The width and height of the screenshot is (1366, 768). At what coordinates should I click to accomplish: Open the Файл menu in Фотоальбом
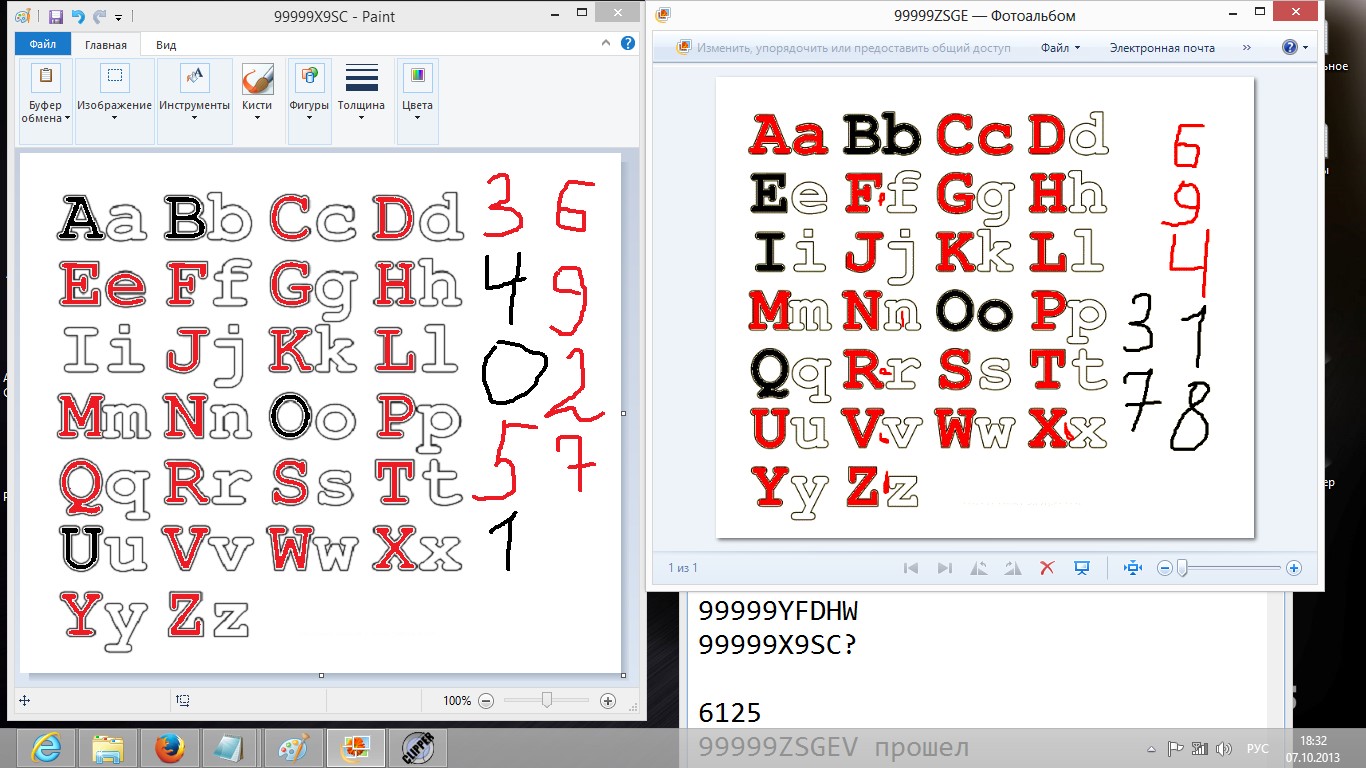point(1060,47)
